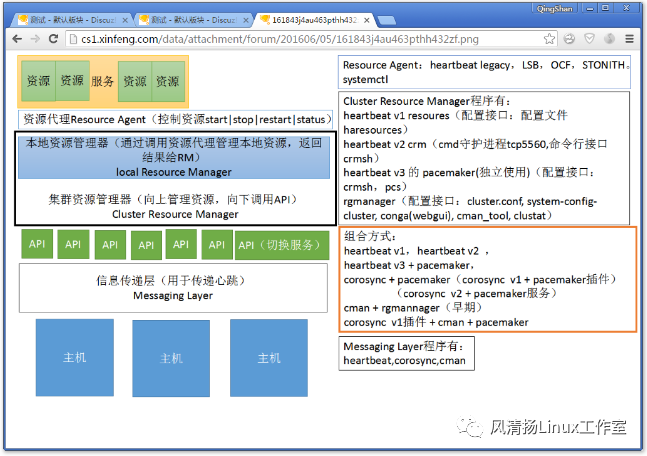Close the second Discuz tab
The height and width of the screenshot is (456, 647).
pyautogui.click(x=246, y=20)
